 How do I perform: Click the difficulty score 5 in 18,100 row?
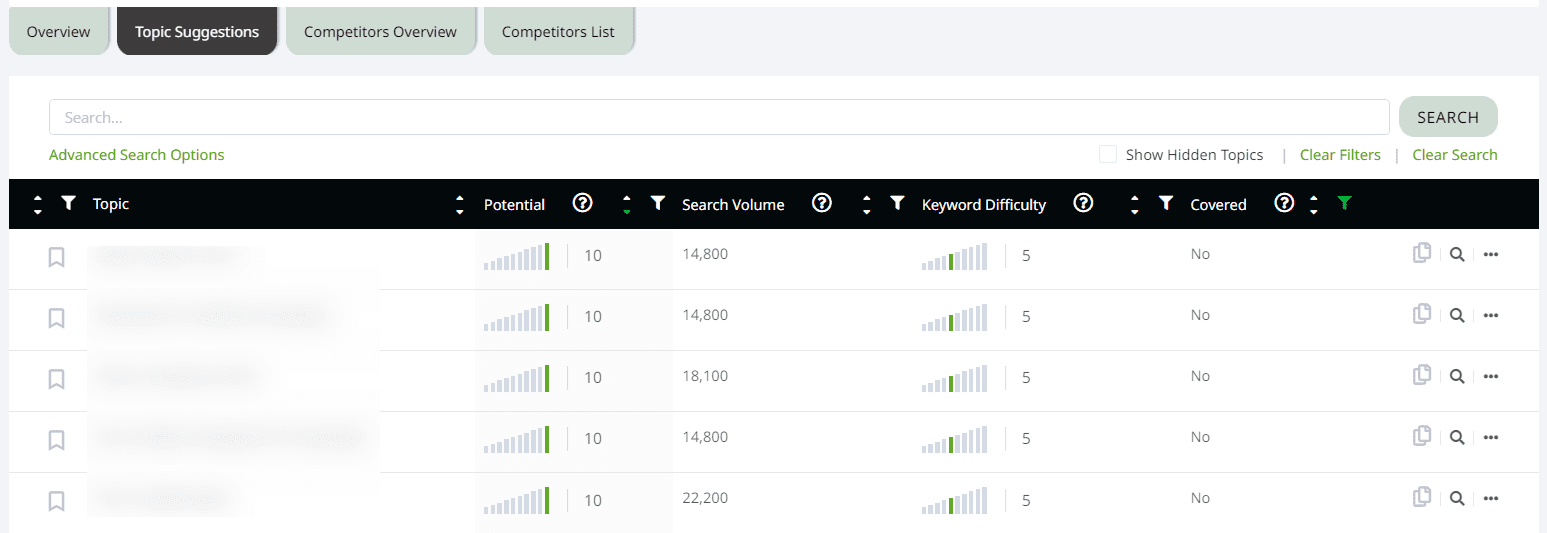point(1026,378)
